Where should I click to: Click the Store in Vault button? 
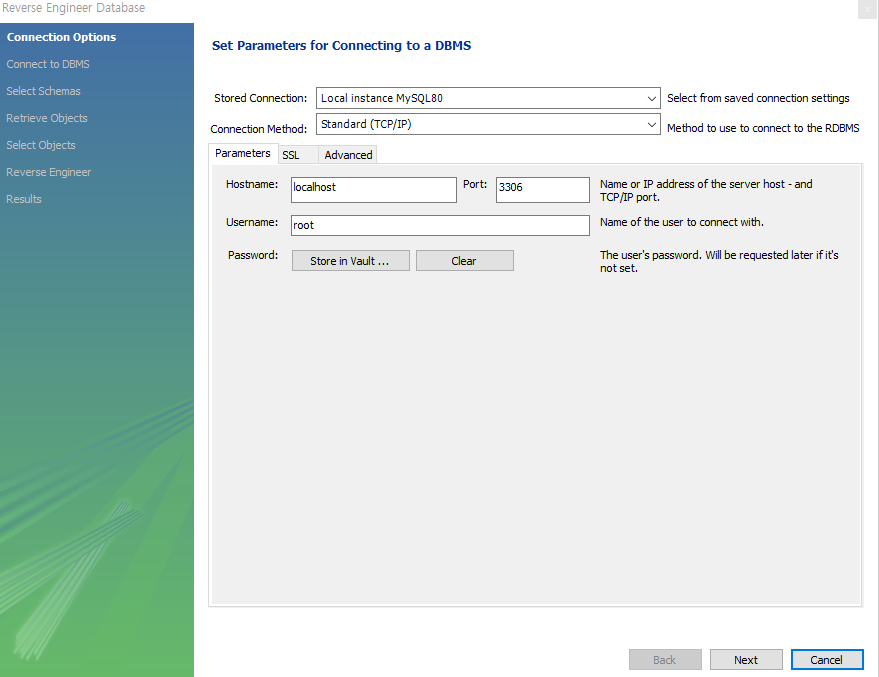point(350,261)
